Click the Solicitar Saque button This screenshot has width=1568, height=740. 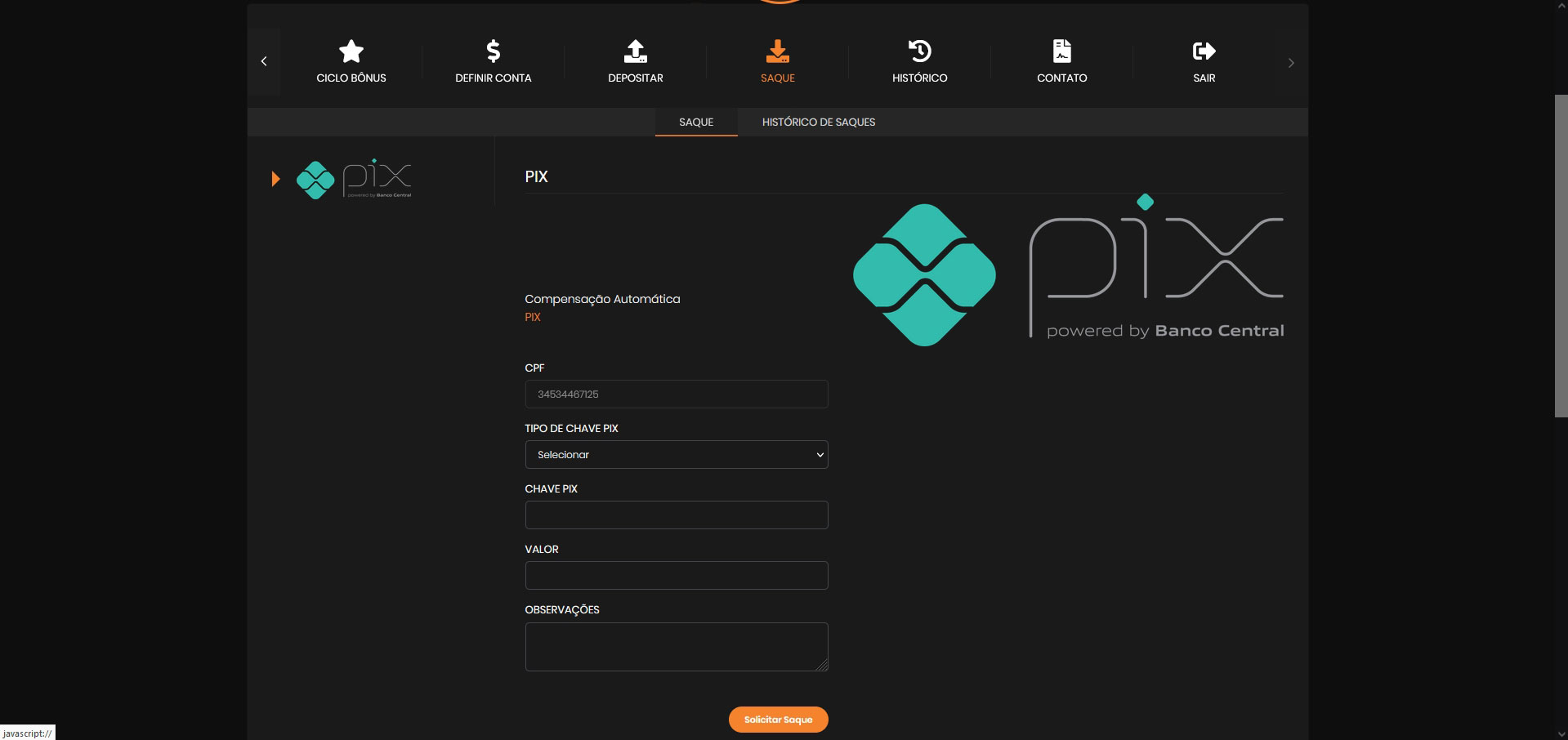(x=779, y=720)
